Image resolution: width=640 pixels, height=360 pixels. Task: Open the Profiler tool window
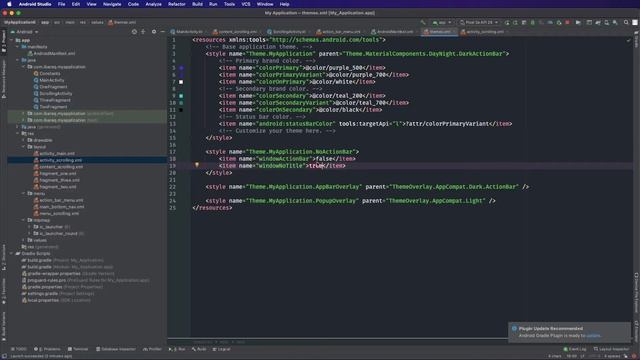[152, 349]
